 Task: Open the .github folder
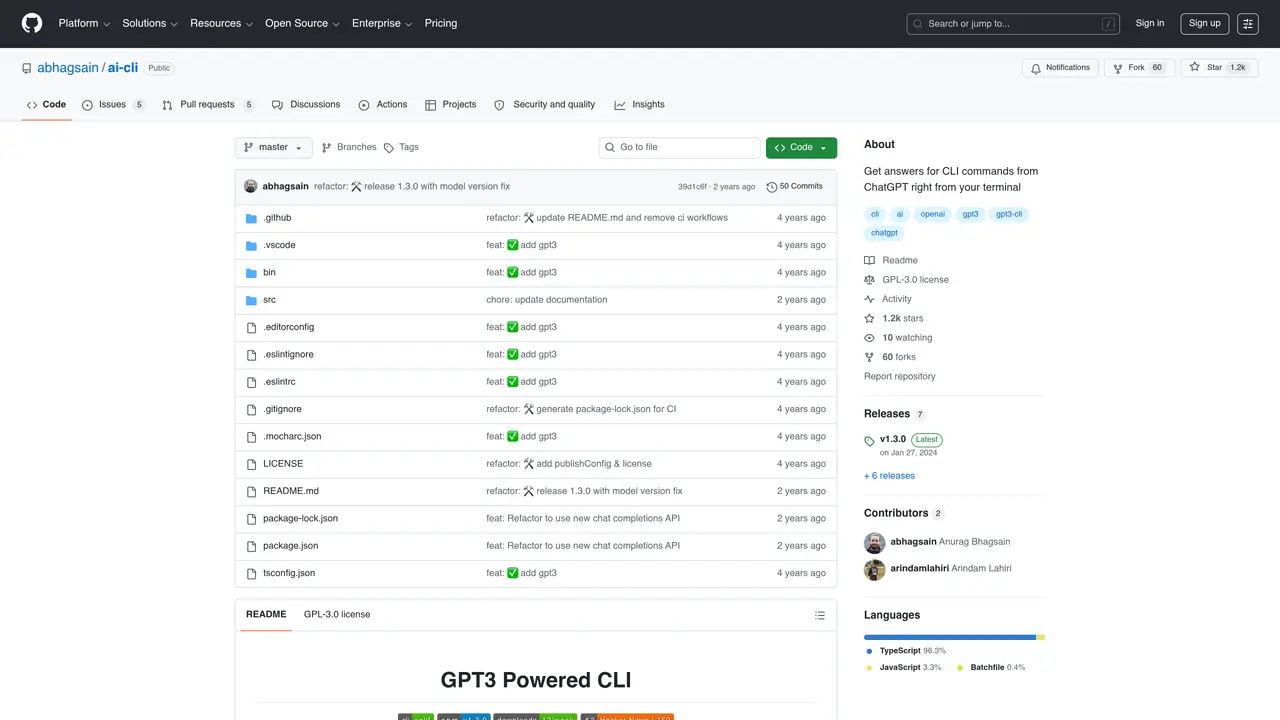point(277,217)
